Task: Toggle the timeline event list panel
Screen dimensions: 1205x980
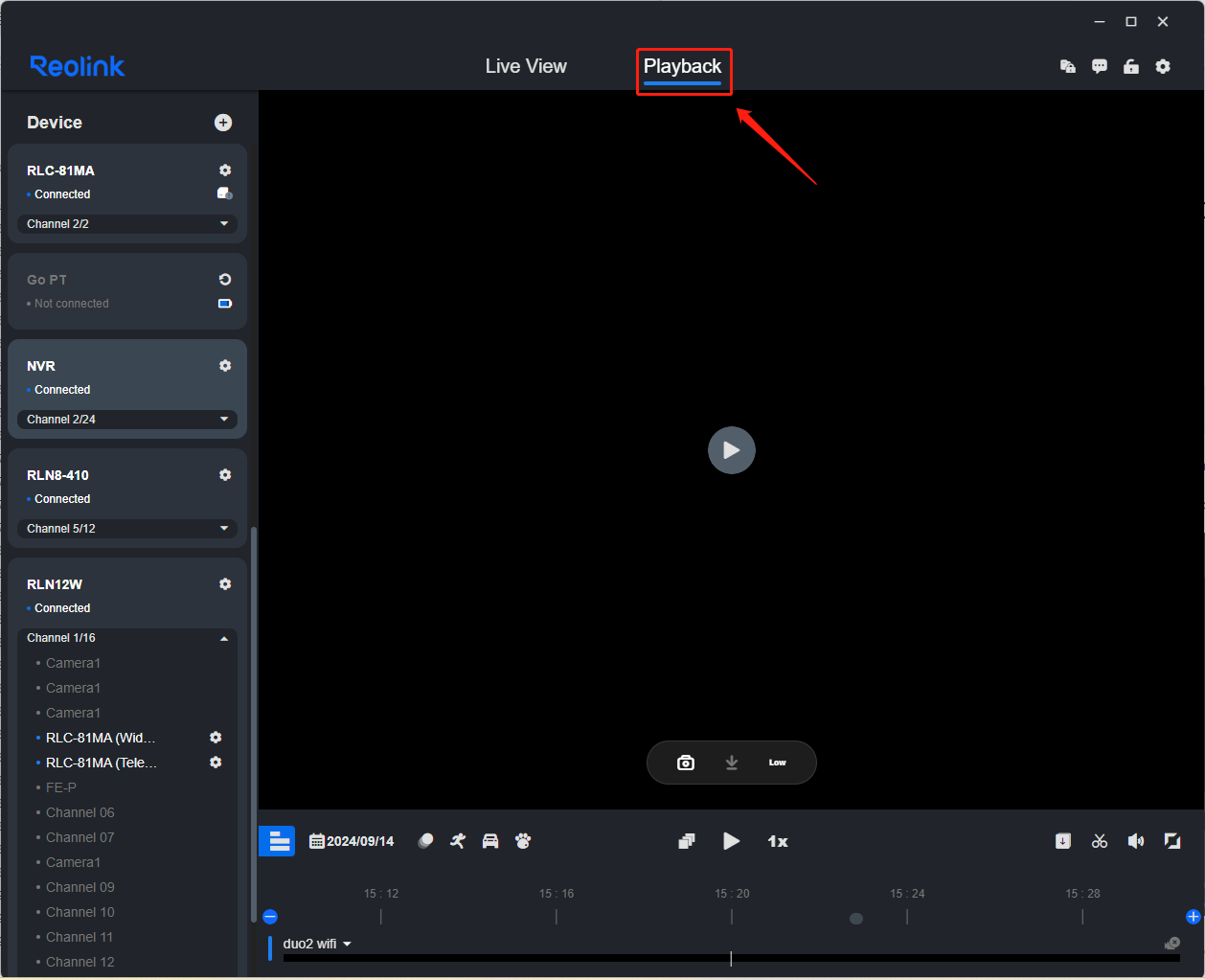Action: click(277, 841)
